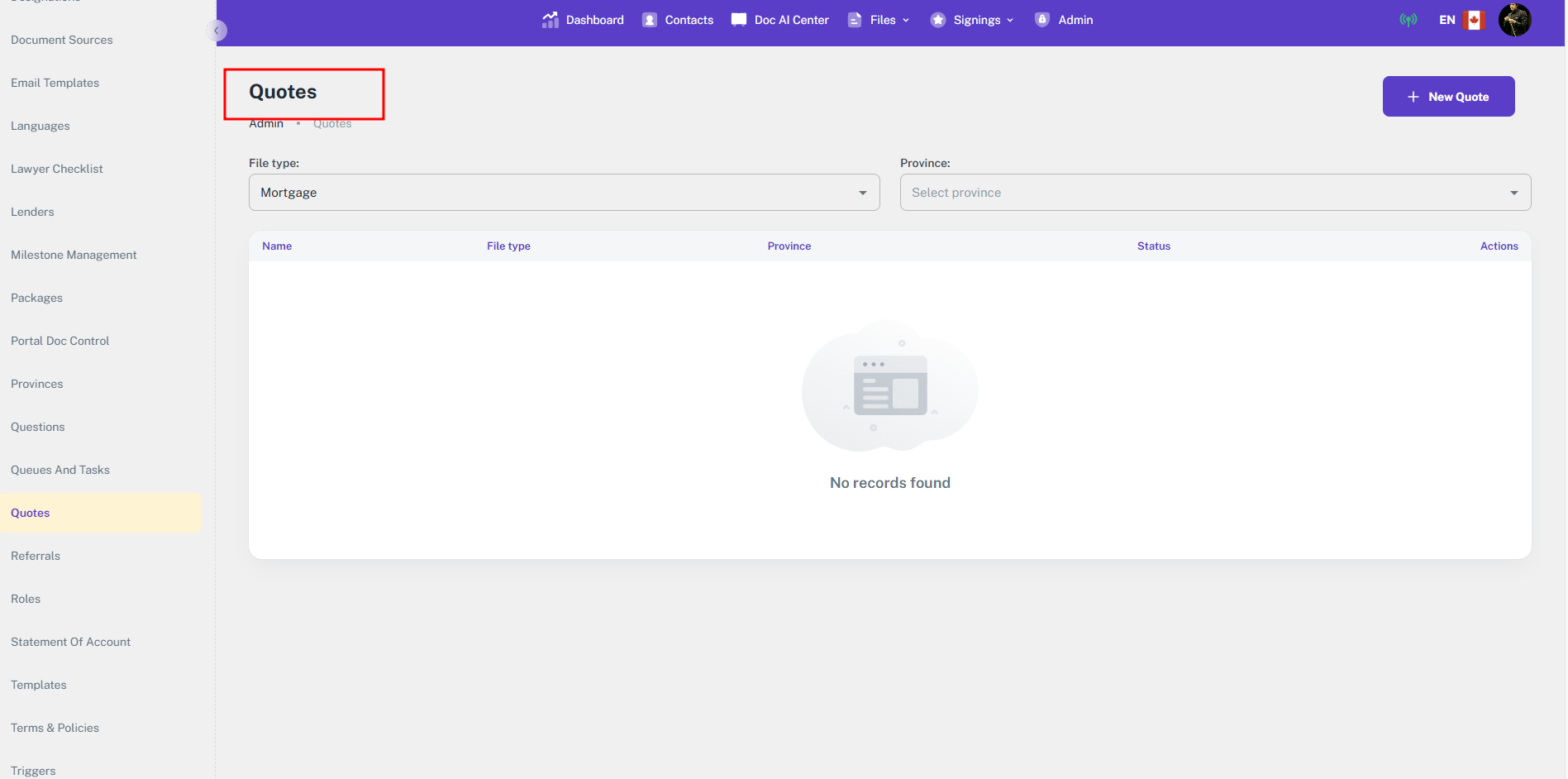Screen dimensions: 1568x779
Task: Click the Actions column header
Action: [x=1499, y=246]
